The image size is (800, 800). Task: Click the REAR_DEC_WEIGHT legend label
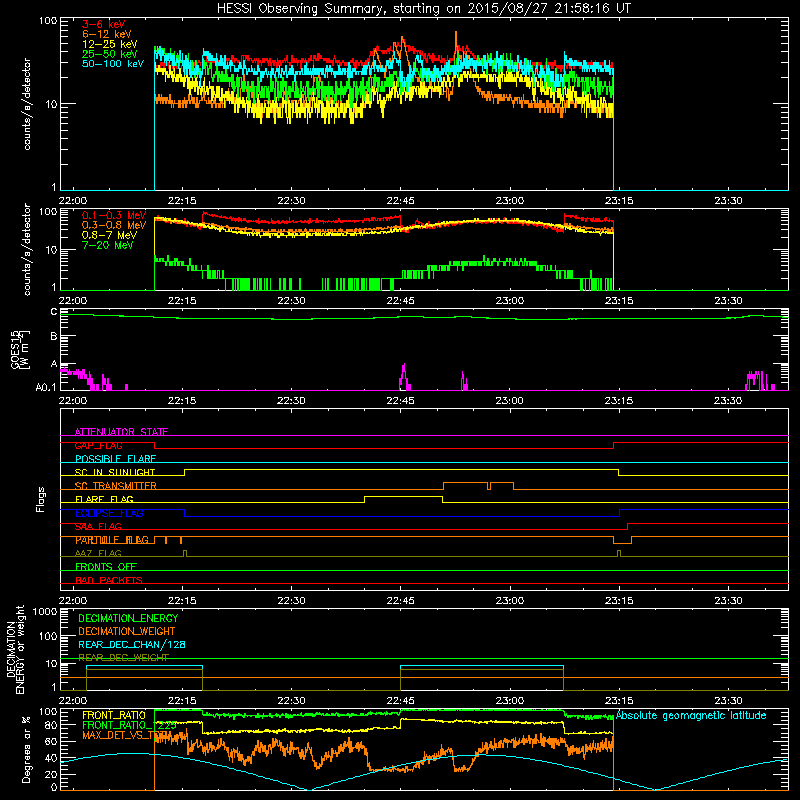coord(123,658)
